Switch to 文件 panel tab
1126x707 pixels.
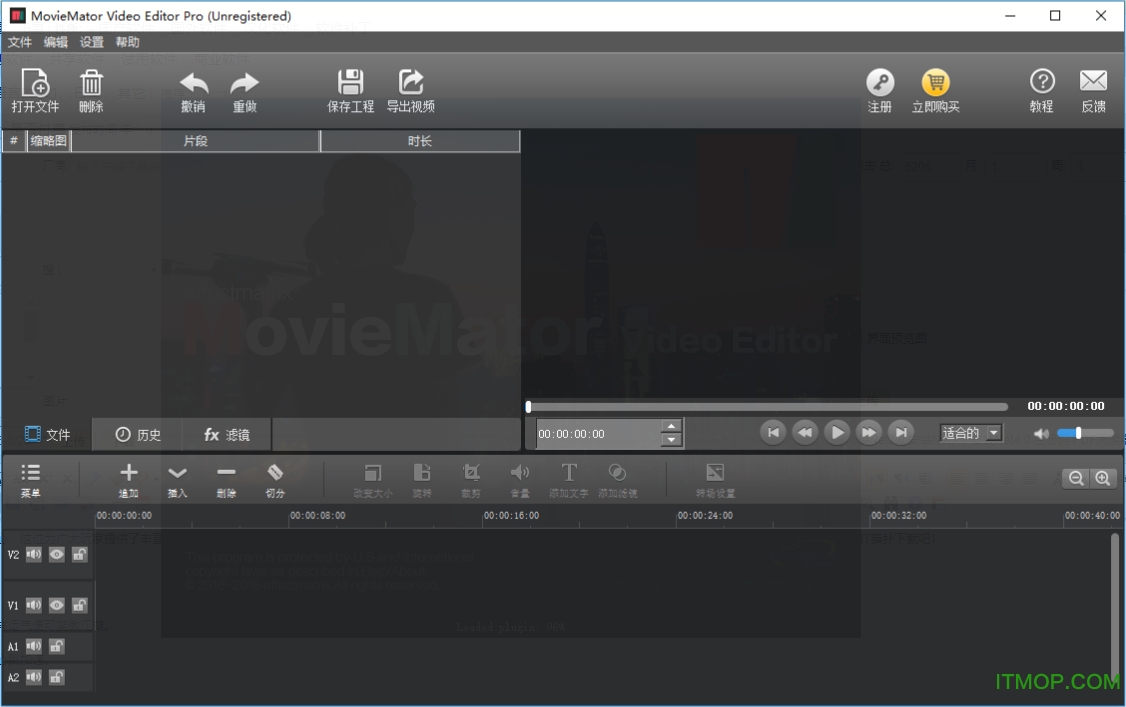coord(47,434)
